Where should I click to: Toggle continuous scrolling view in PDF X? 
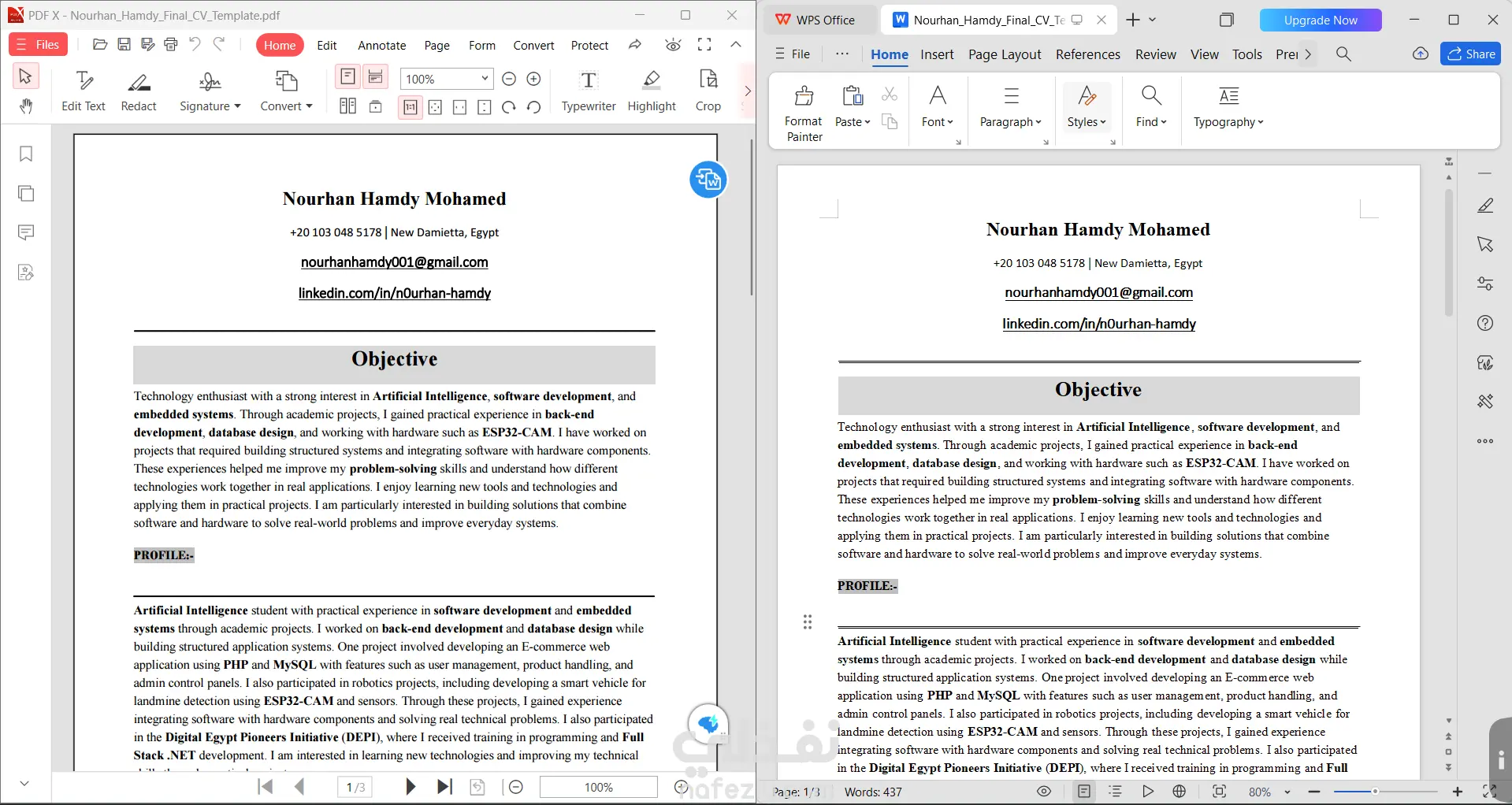click(376, 76)
